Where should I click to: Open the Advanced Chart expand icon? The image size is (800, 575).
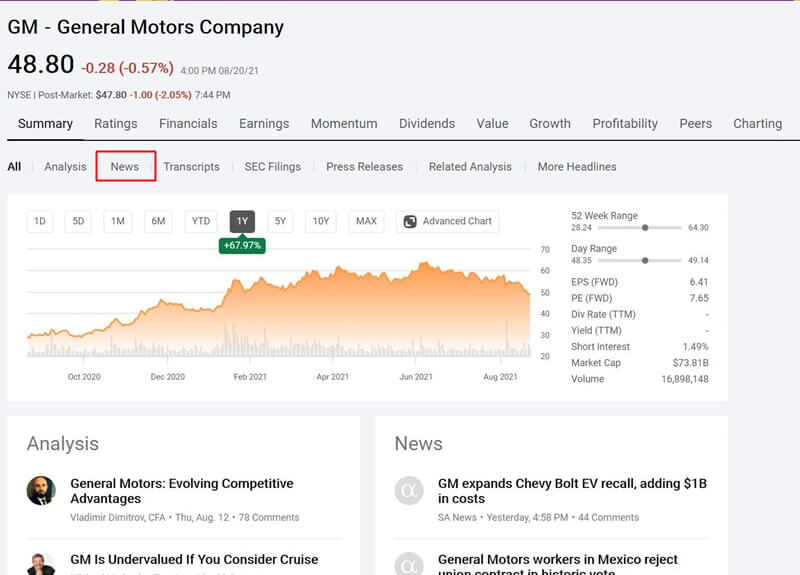410,221
